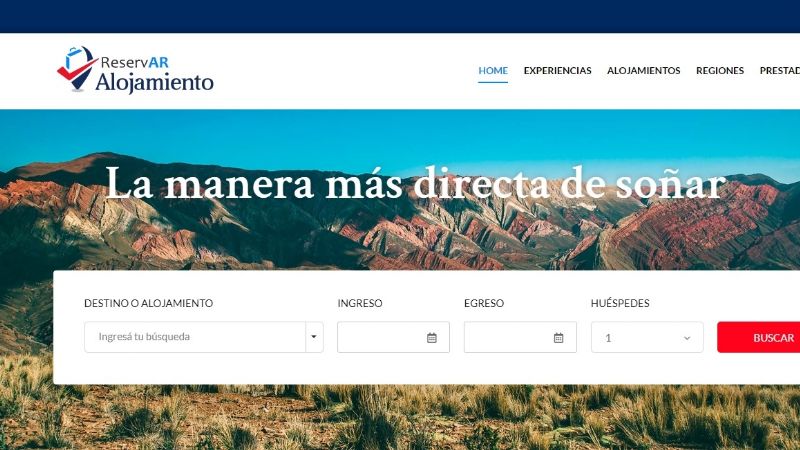The width and height of the screenshot is (800, 450).
Task: Expand the destination dropdown arrow
Action: click(x=314, y=337)
